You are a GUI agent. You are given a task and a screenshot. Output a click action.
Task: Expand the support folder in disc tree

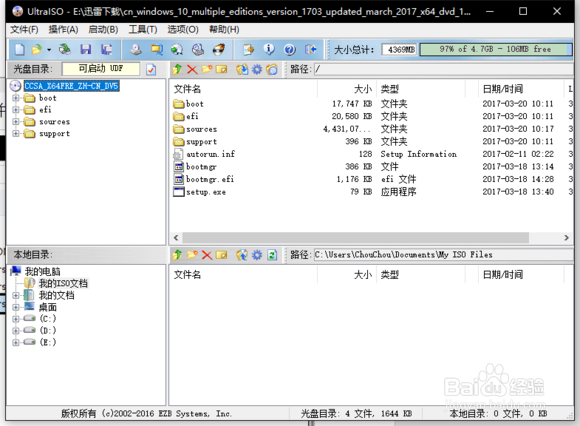click(x=16, y=133)
